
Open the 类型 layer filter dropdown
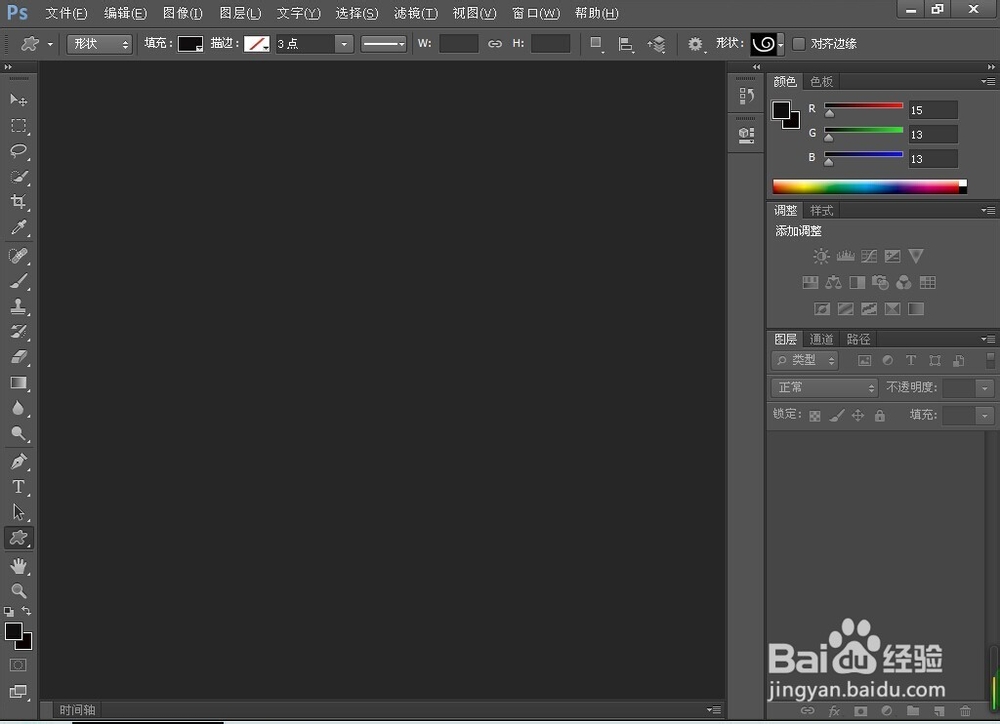pyautogui.click(x=804, y=360)
